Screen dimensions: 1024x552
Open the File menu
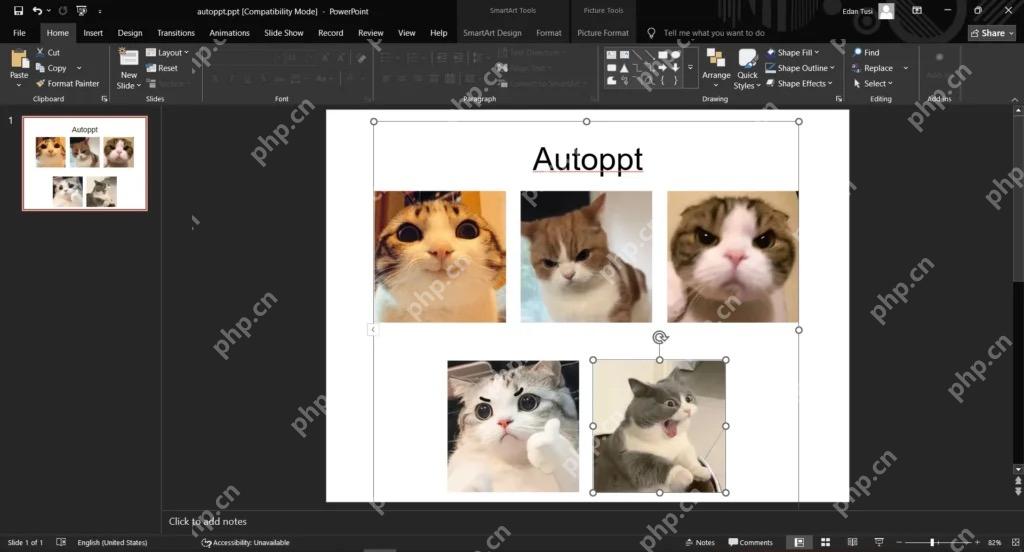click(20, 33)
